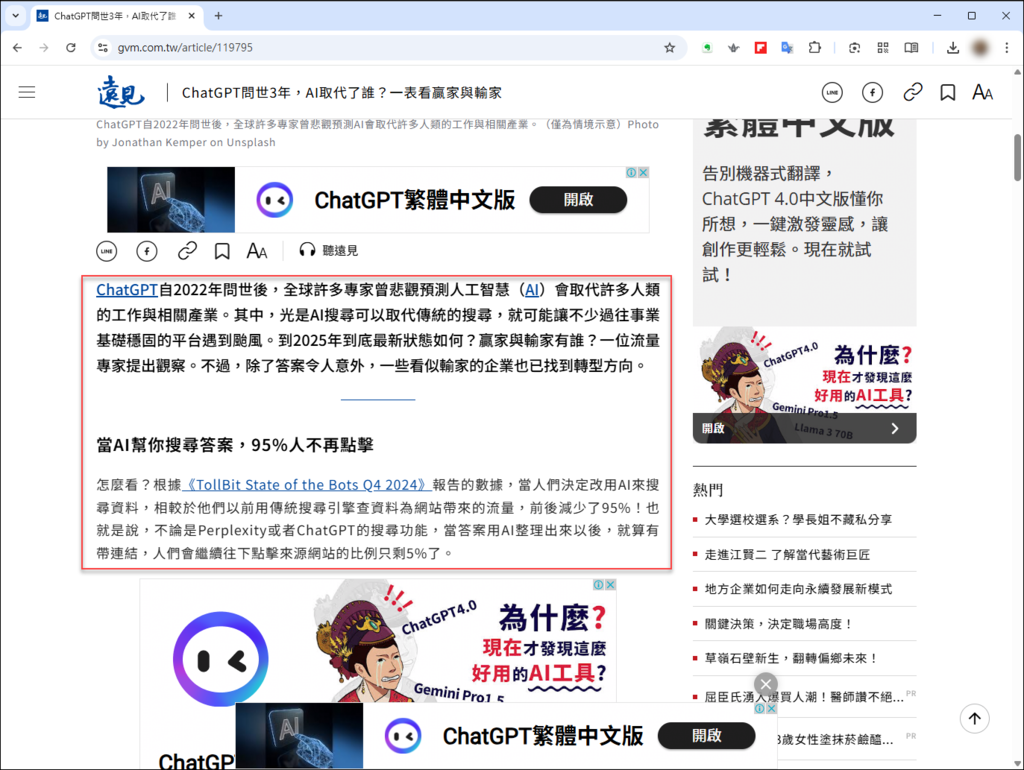Share on Facebook icon below the banner ad
1024x770 pixels.
(147, 251)
